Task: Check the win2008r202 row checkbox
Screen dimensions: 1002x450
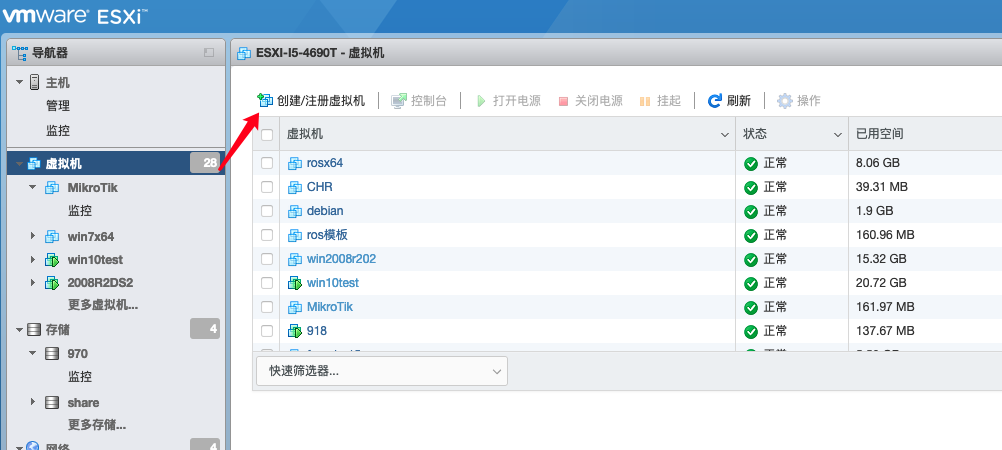Action: [267, 259]
